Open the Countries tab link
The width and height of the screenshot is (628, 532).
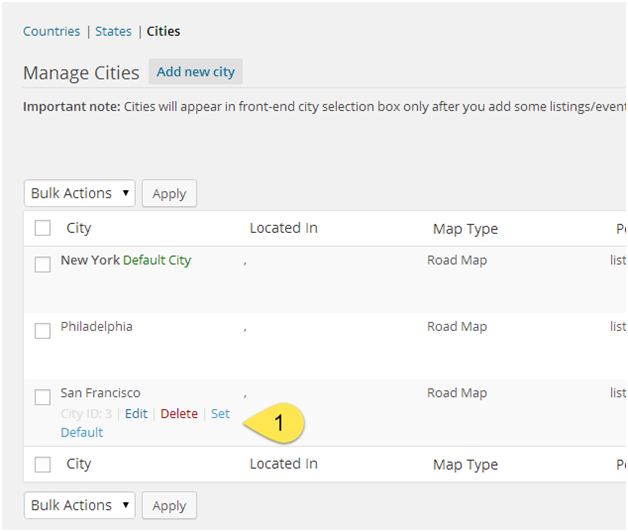51,31
